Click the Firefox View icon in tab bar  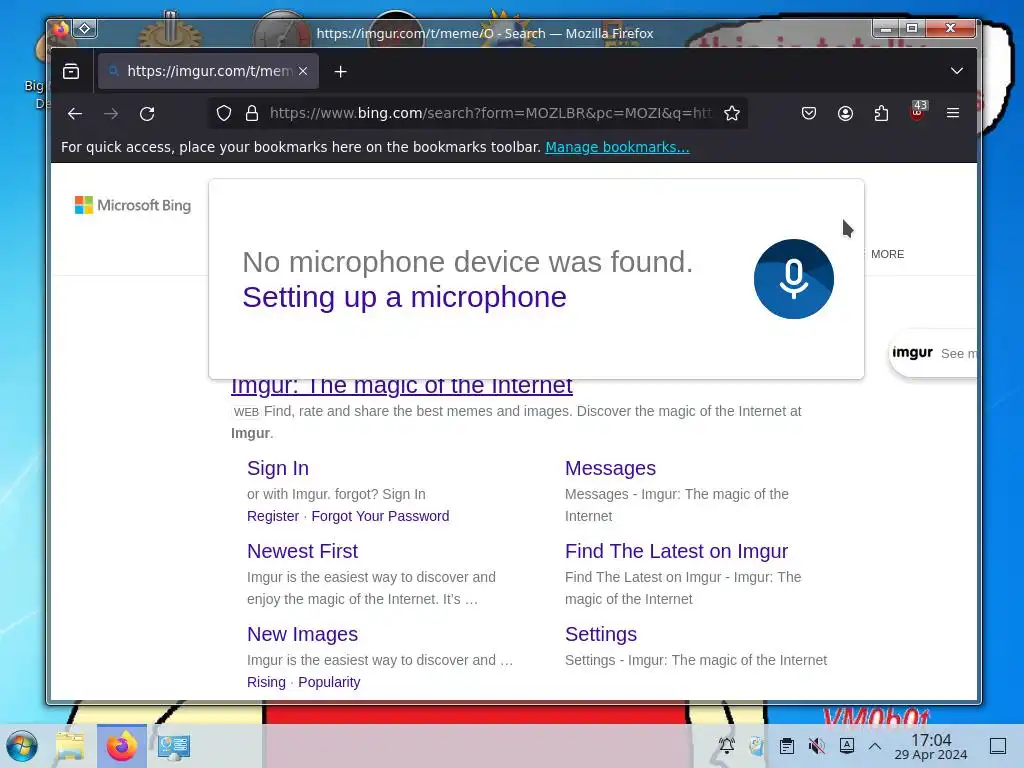[x=71, y=71]
